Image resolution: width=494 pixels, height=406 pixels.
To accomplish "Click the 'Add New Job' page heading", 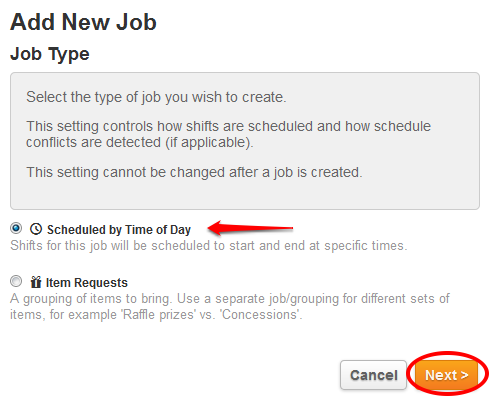I will pos(83,22).
